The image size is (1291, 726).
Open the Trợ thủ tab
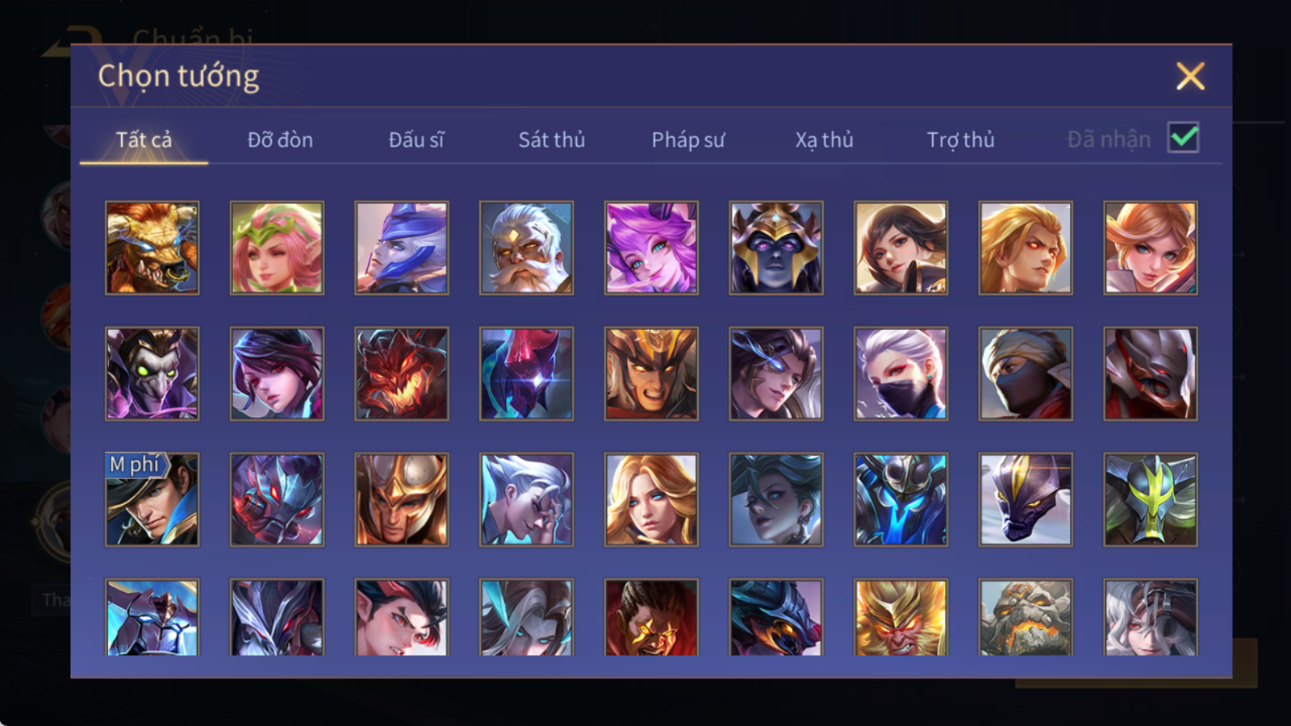click(960, 140)
